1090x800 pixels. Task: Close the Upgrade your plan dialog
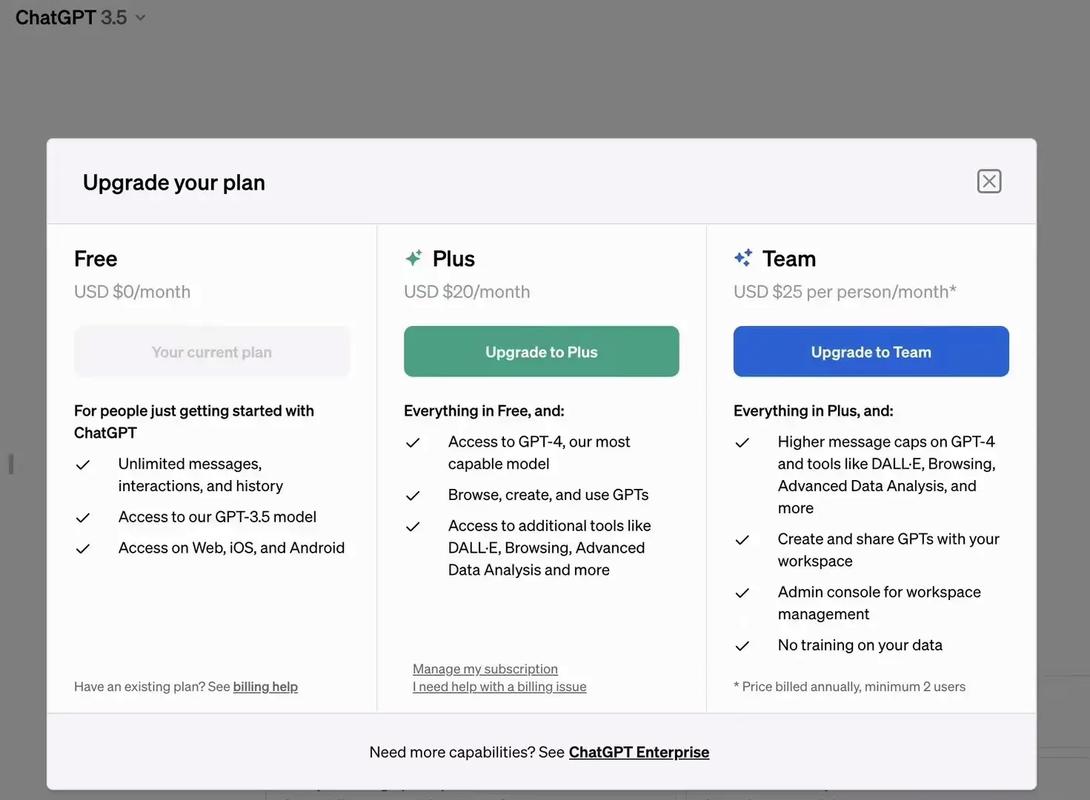click(x=988, y=181)
